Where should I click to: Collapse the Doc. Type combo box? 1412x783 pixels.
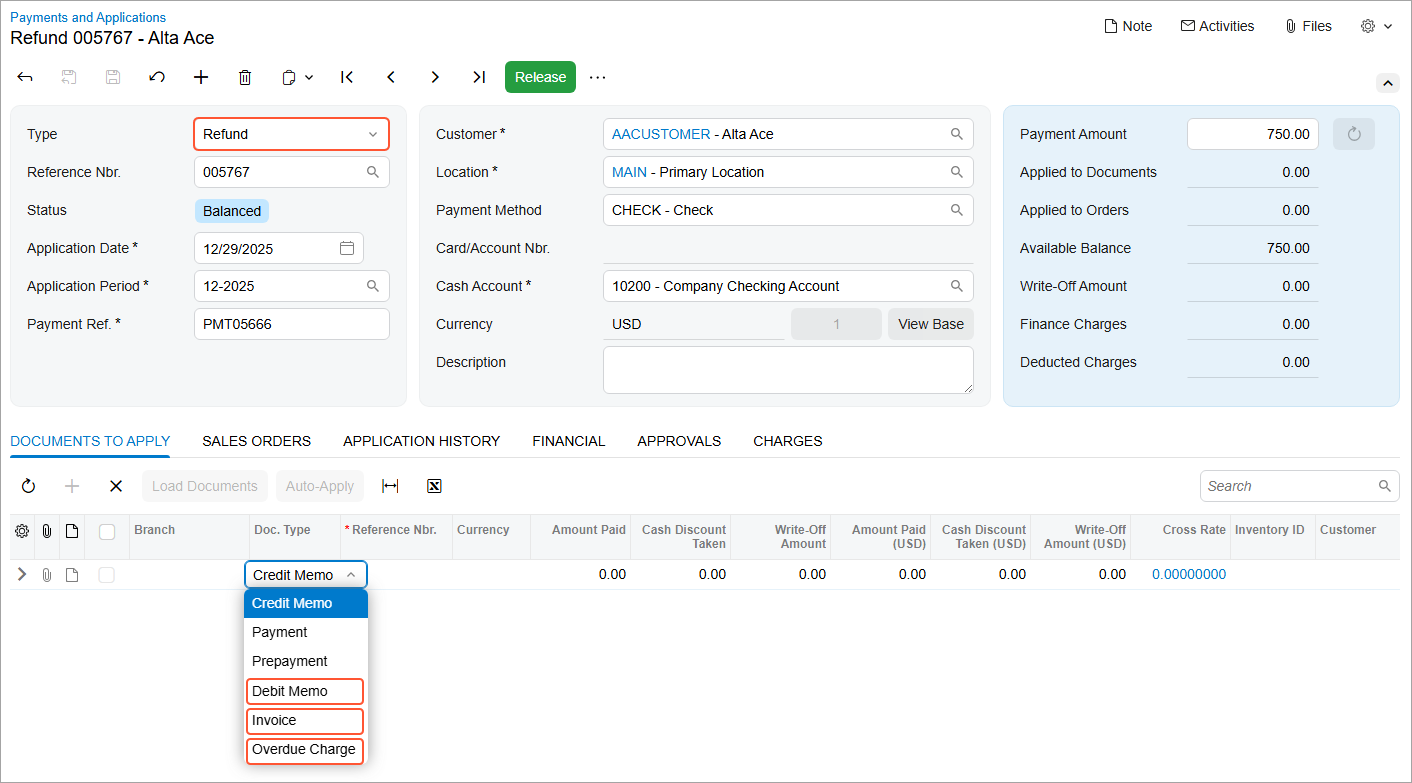(x=351, y=575)
